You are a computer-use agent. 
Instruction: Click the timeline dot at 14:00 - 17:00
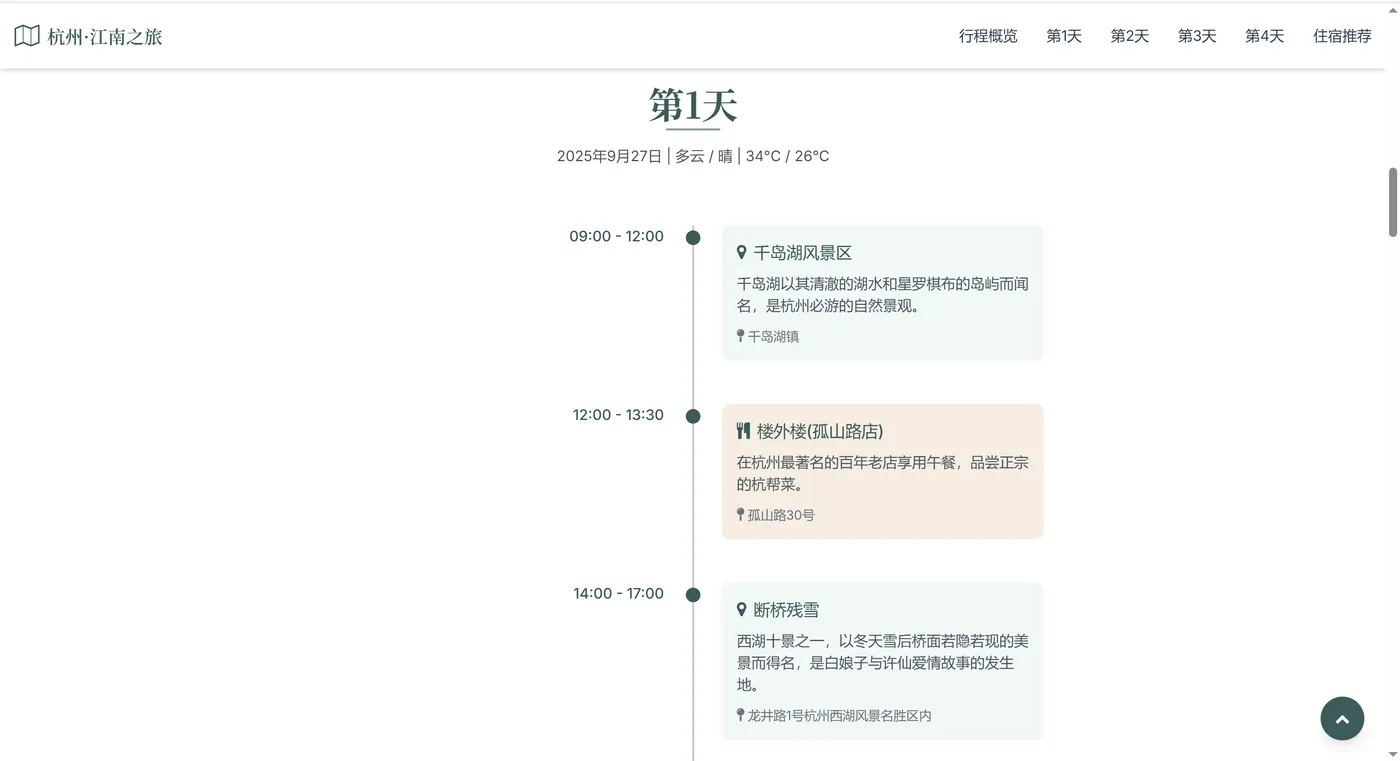point(693,594)
